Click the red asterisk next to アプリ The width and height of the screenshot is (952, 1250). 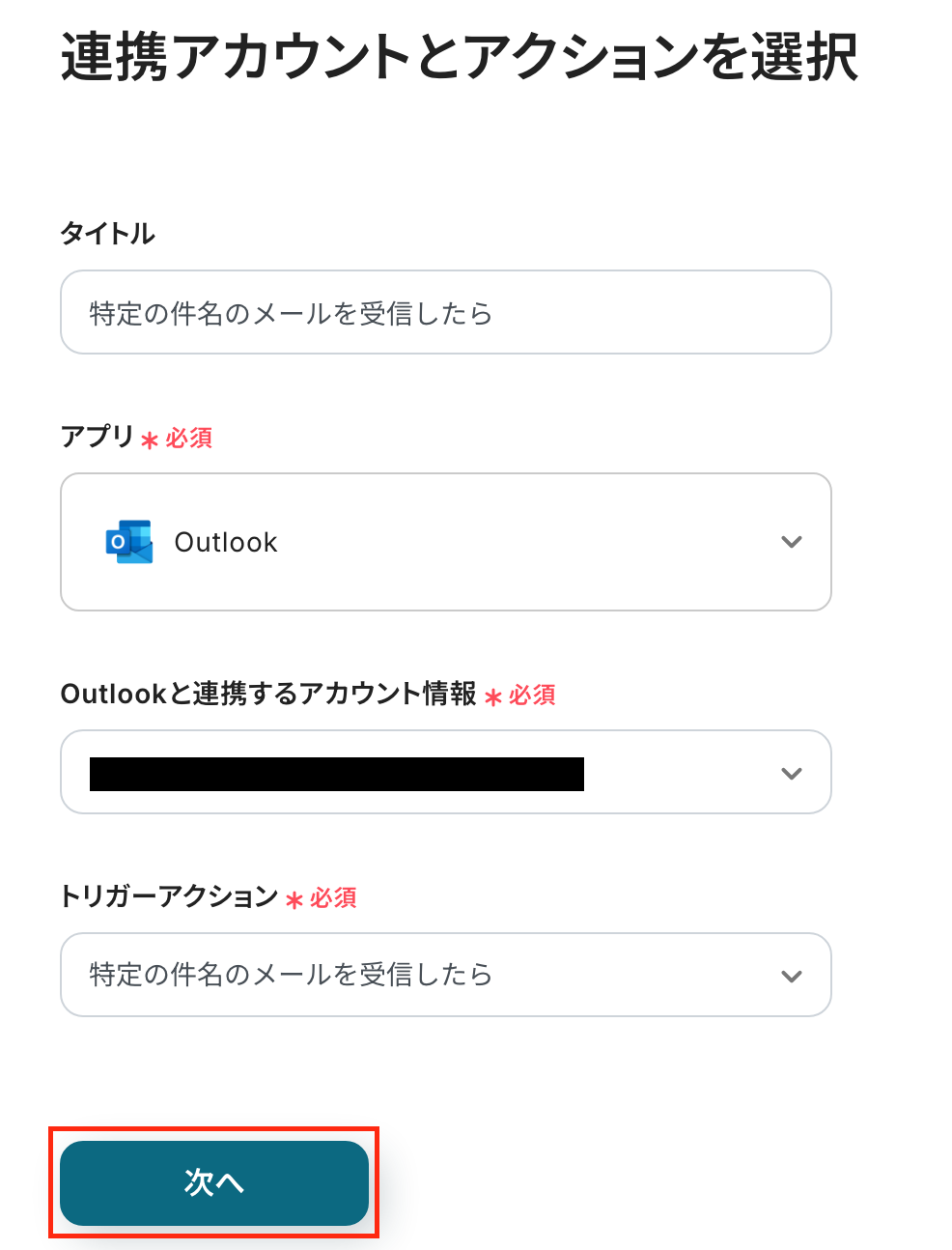150,440
